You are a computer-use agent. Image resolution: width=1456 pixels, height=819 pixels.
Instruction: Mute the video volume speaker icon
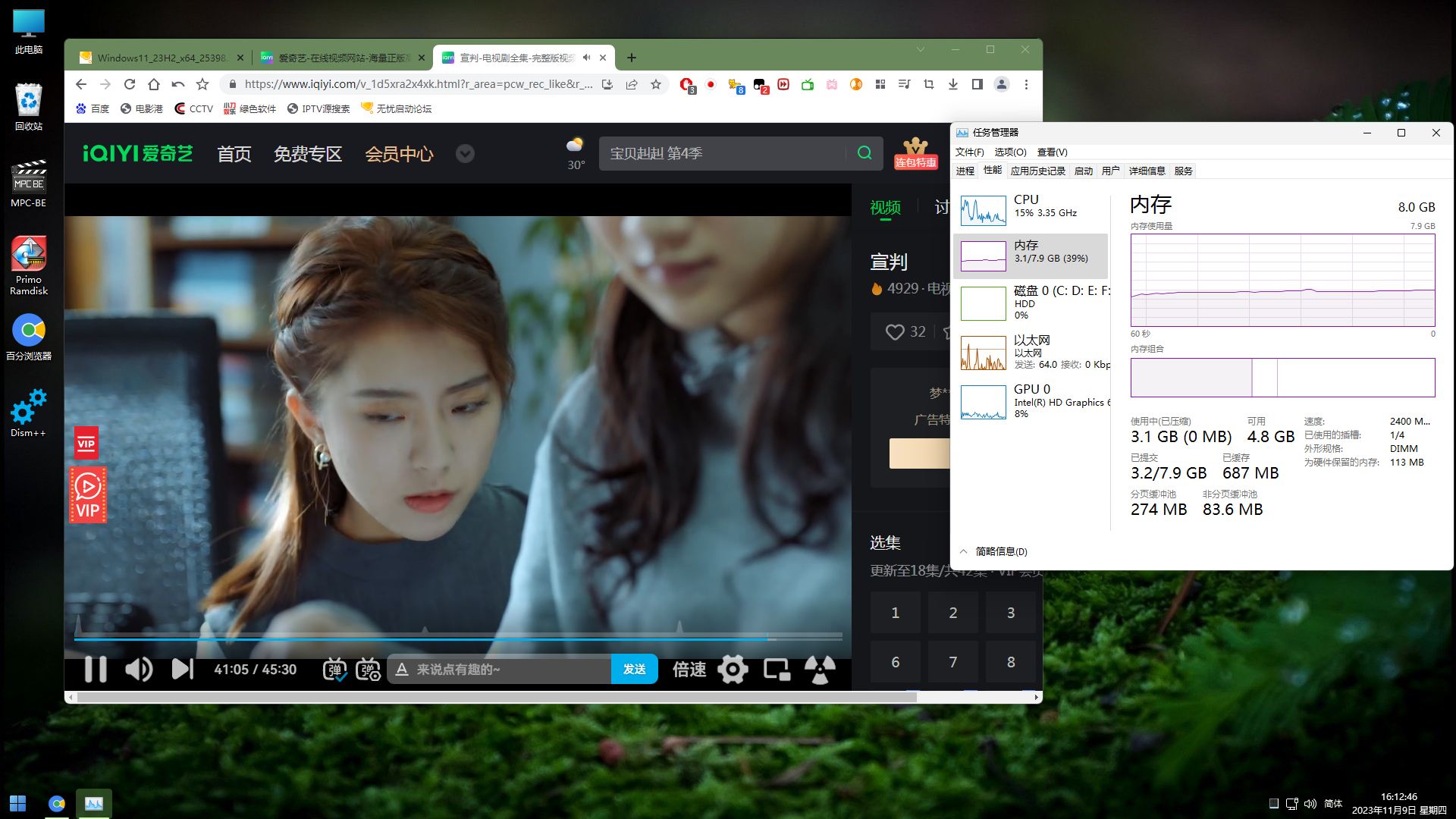[139, 669]
